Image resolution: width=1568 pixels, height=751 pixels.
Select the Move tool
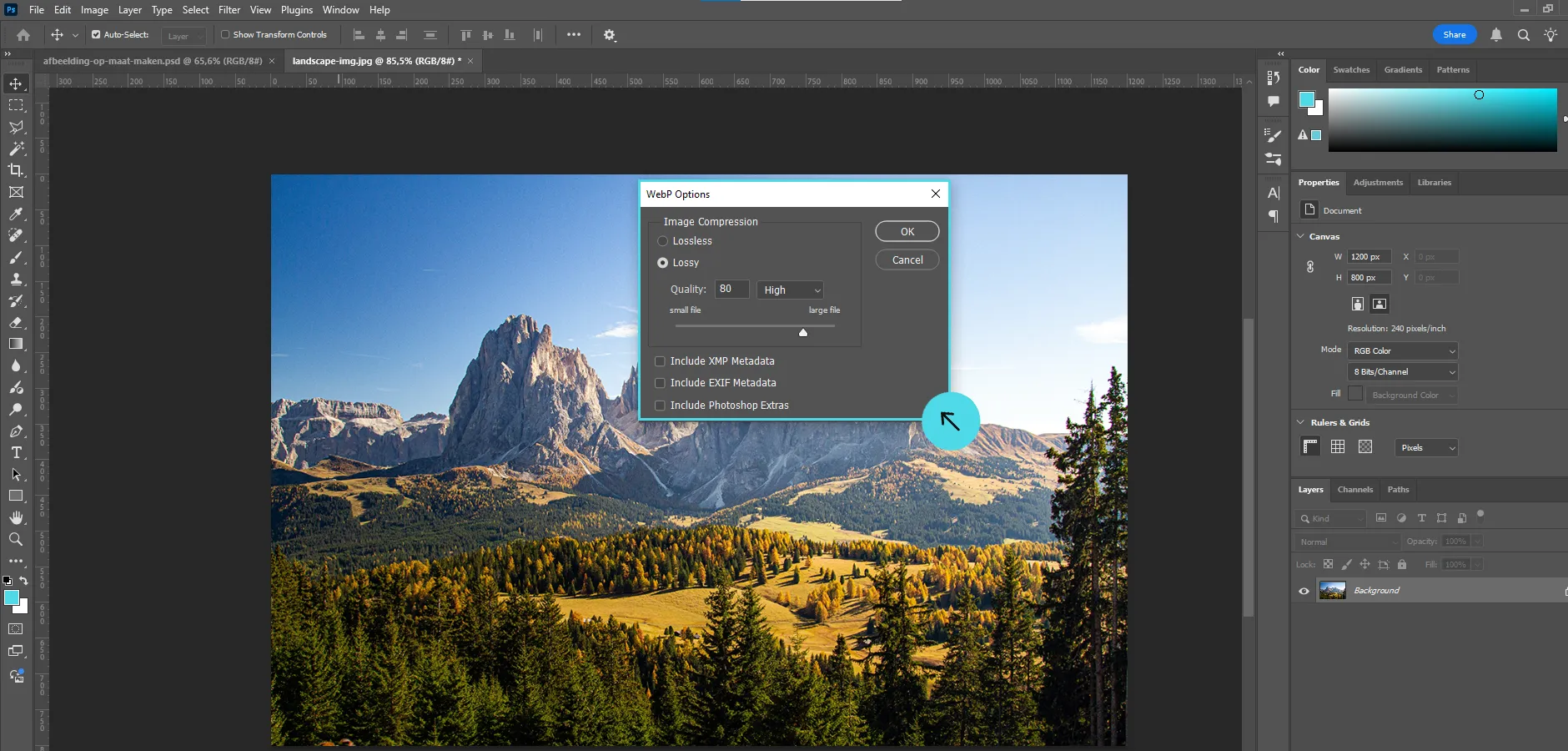pos(16,83)
